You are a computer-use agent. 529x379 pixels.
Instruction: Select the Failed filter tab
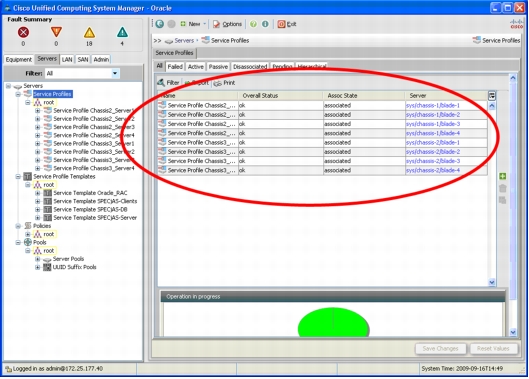click(175, 66)
